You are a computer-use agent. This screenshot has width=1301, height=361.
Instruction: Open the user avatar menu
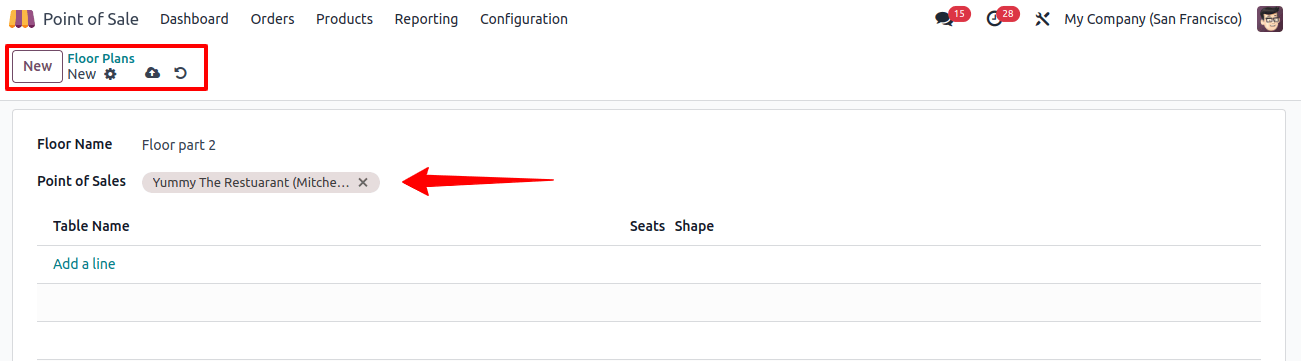pos(1270,19)
